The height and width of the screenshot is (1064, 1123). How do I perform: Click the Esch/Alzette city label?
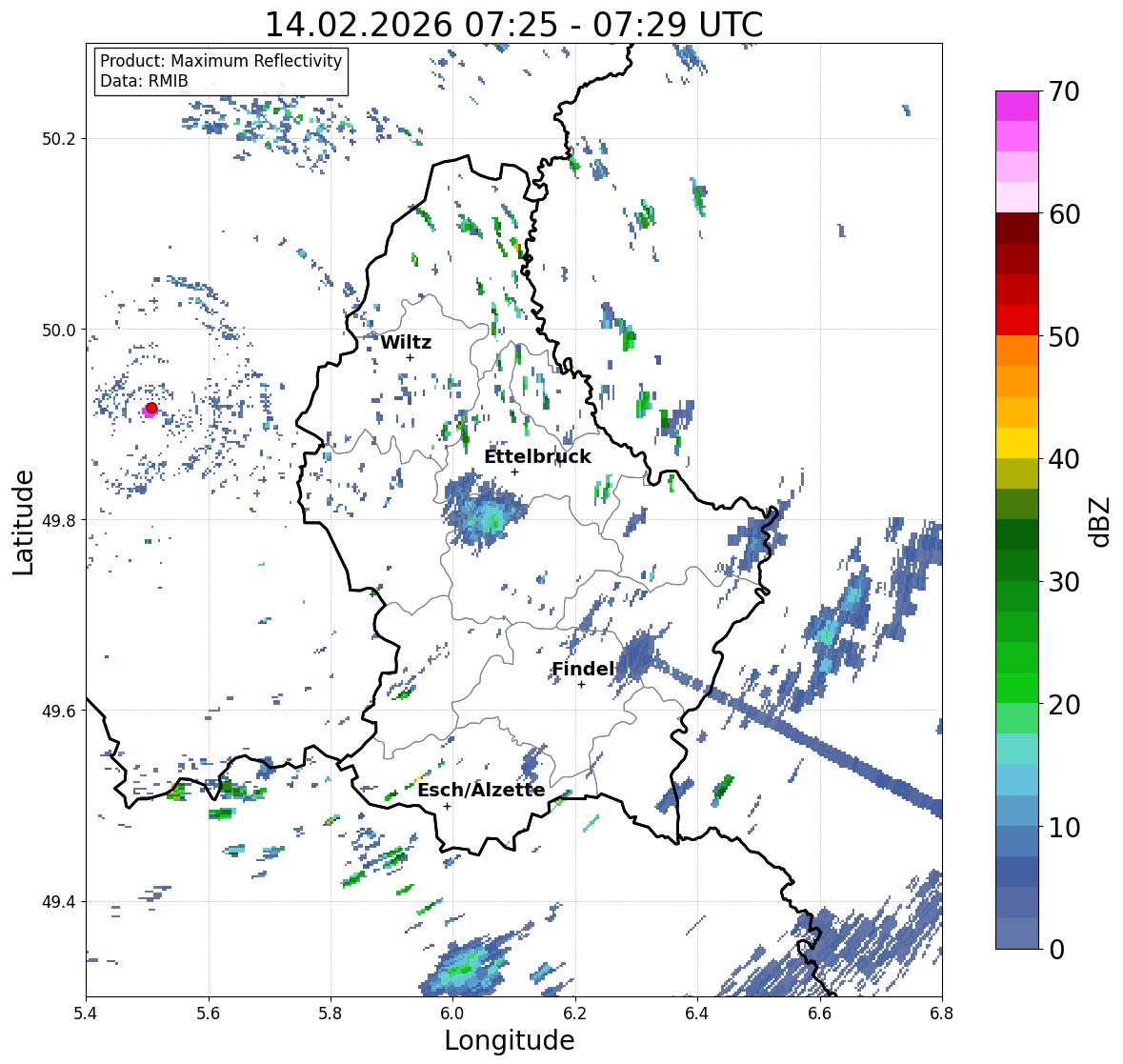click(x=481, y=790)
